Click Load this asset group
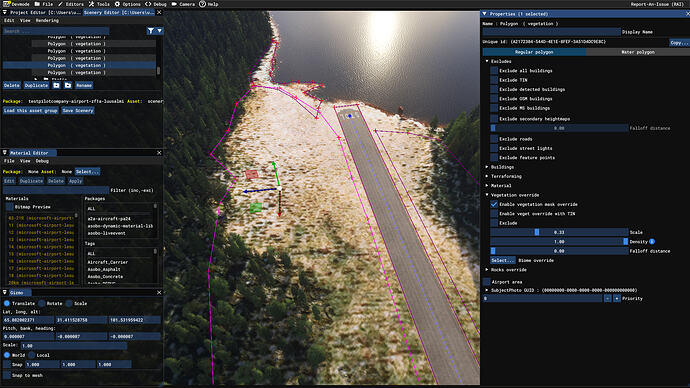 tap(30, 110)
